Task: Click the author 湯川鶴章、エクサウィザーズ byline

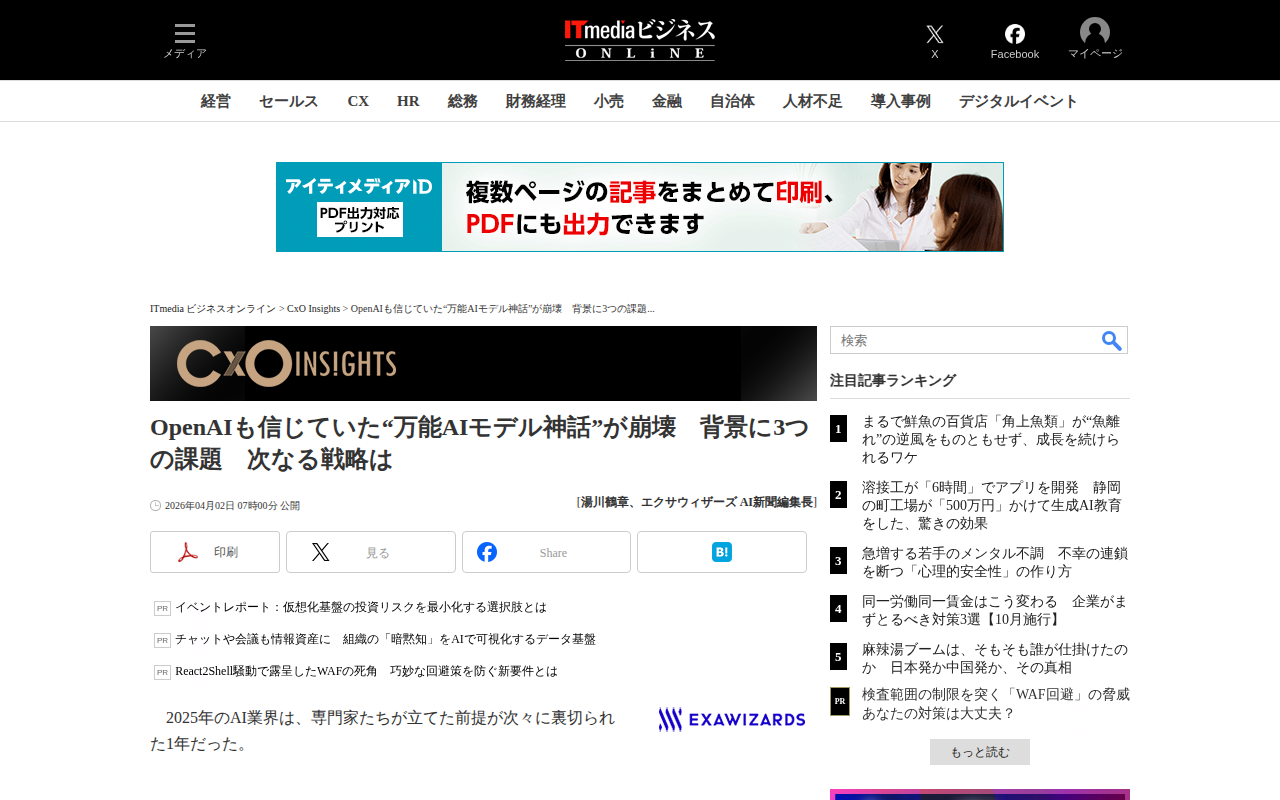Action: coord(697,502)
